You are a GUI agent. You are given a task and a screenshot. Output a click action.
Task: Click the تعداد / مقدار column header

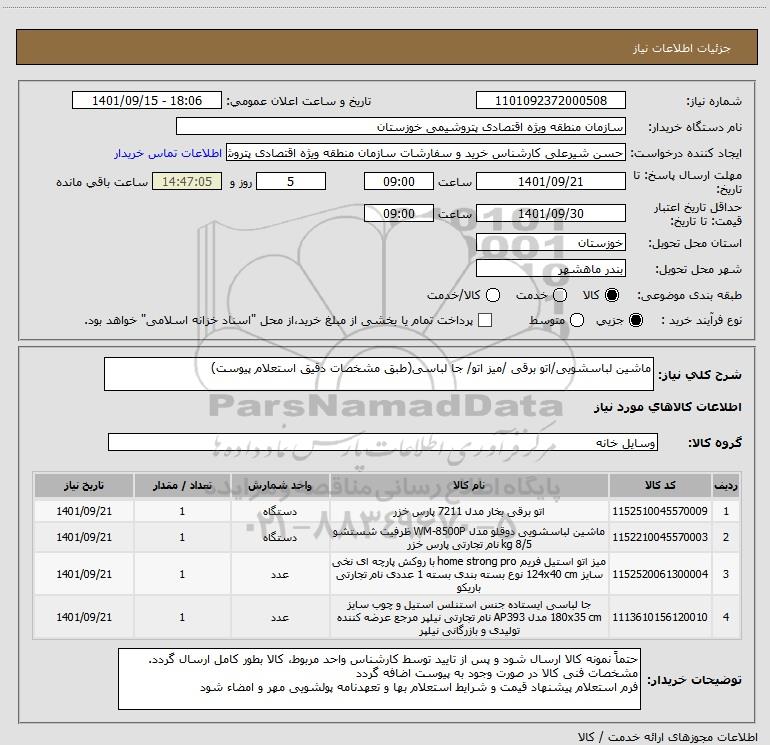pos(182,486)
